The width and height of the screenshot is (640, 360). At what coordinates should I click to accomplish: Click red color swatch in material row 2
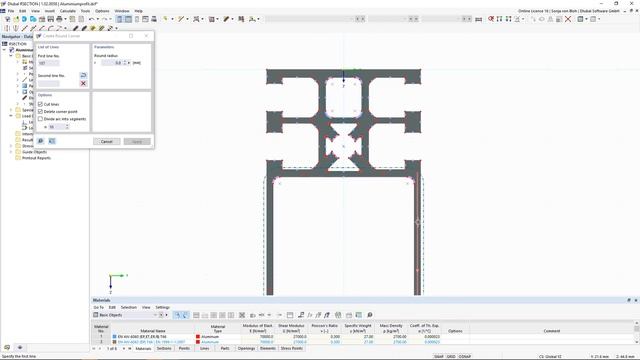pos(198,342)
